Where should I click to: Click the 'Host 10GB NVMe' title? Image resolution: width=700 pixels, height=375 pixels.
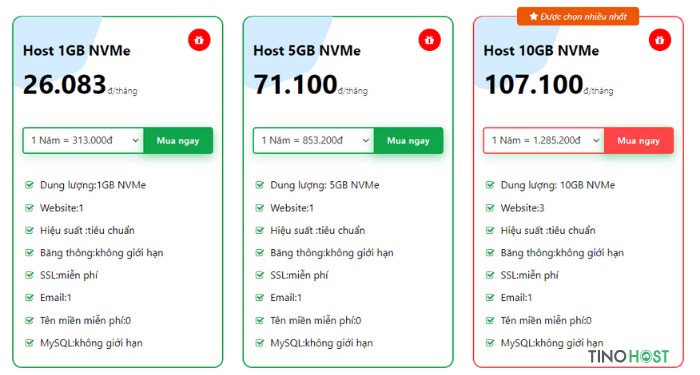(542, 50)
